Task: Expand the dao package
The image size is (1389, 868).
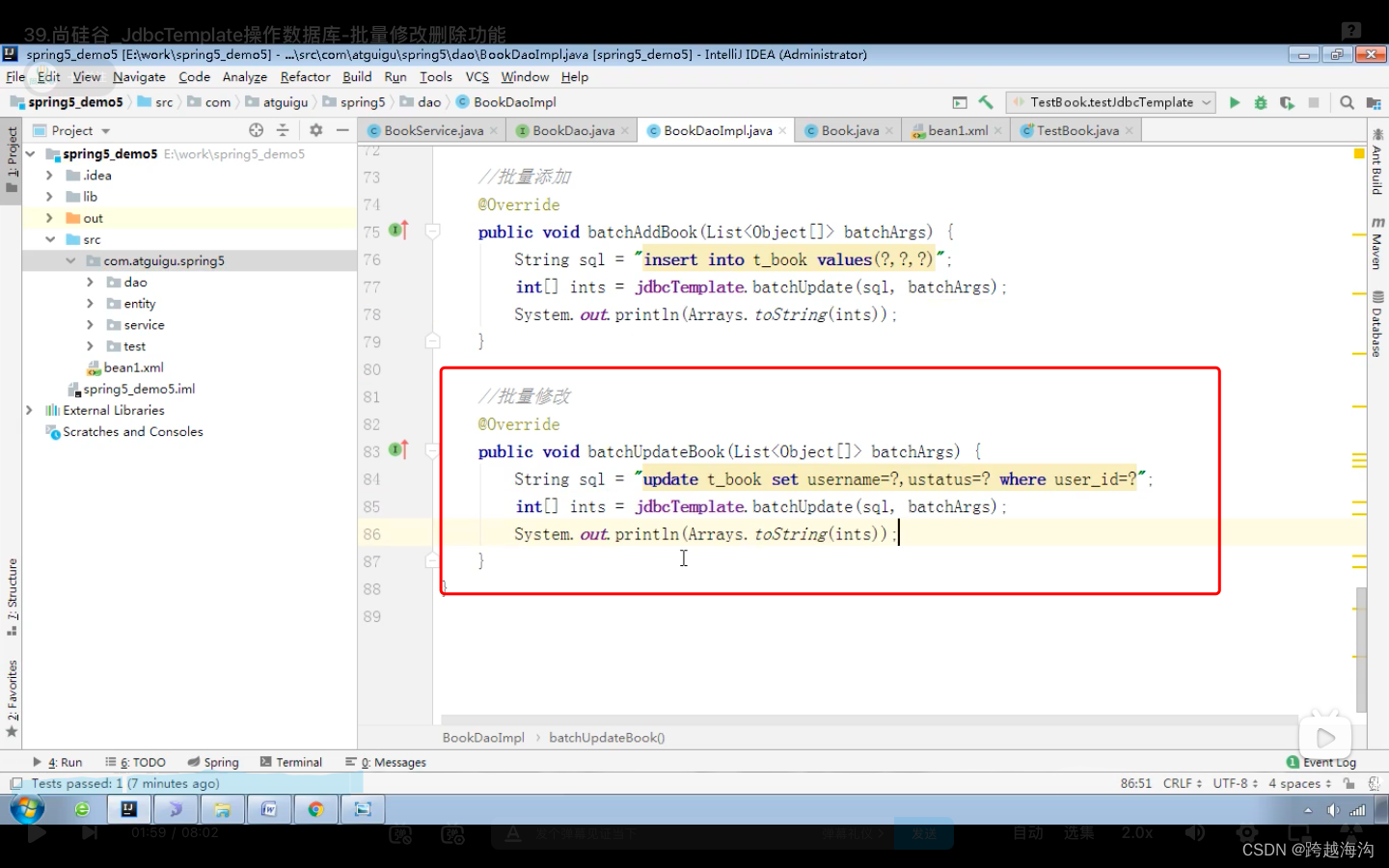Action: click(90, 282)
